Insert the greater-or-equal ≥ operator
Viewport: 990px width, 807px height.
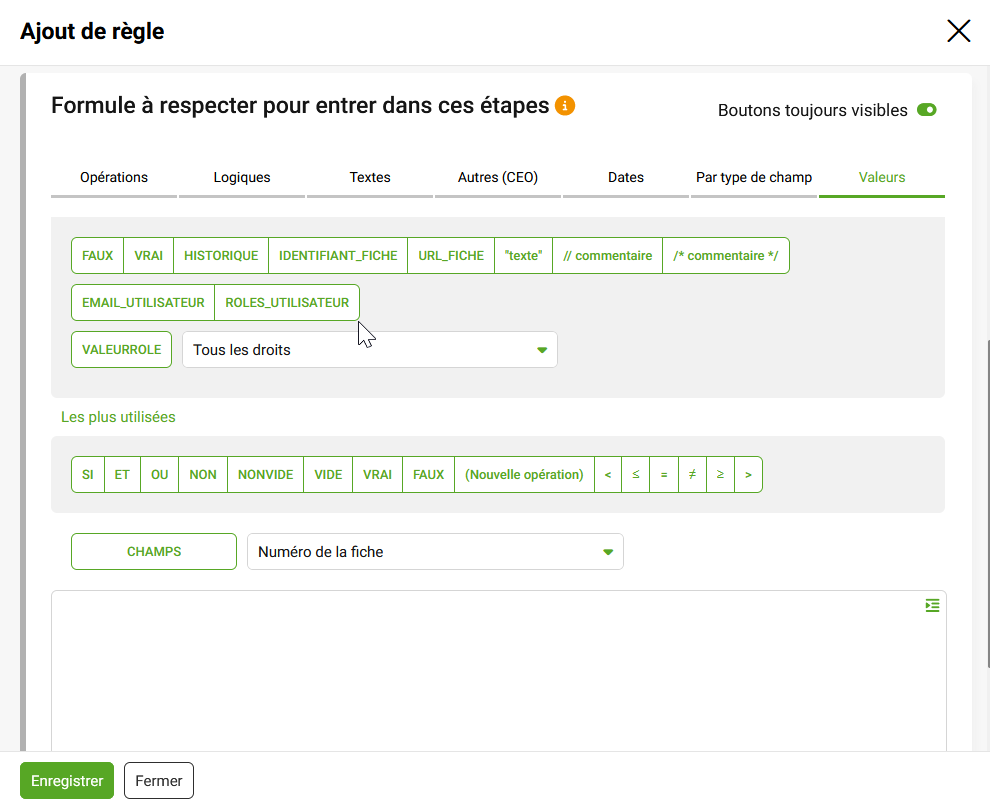[x=720, y=475]
